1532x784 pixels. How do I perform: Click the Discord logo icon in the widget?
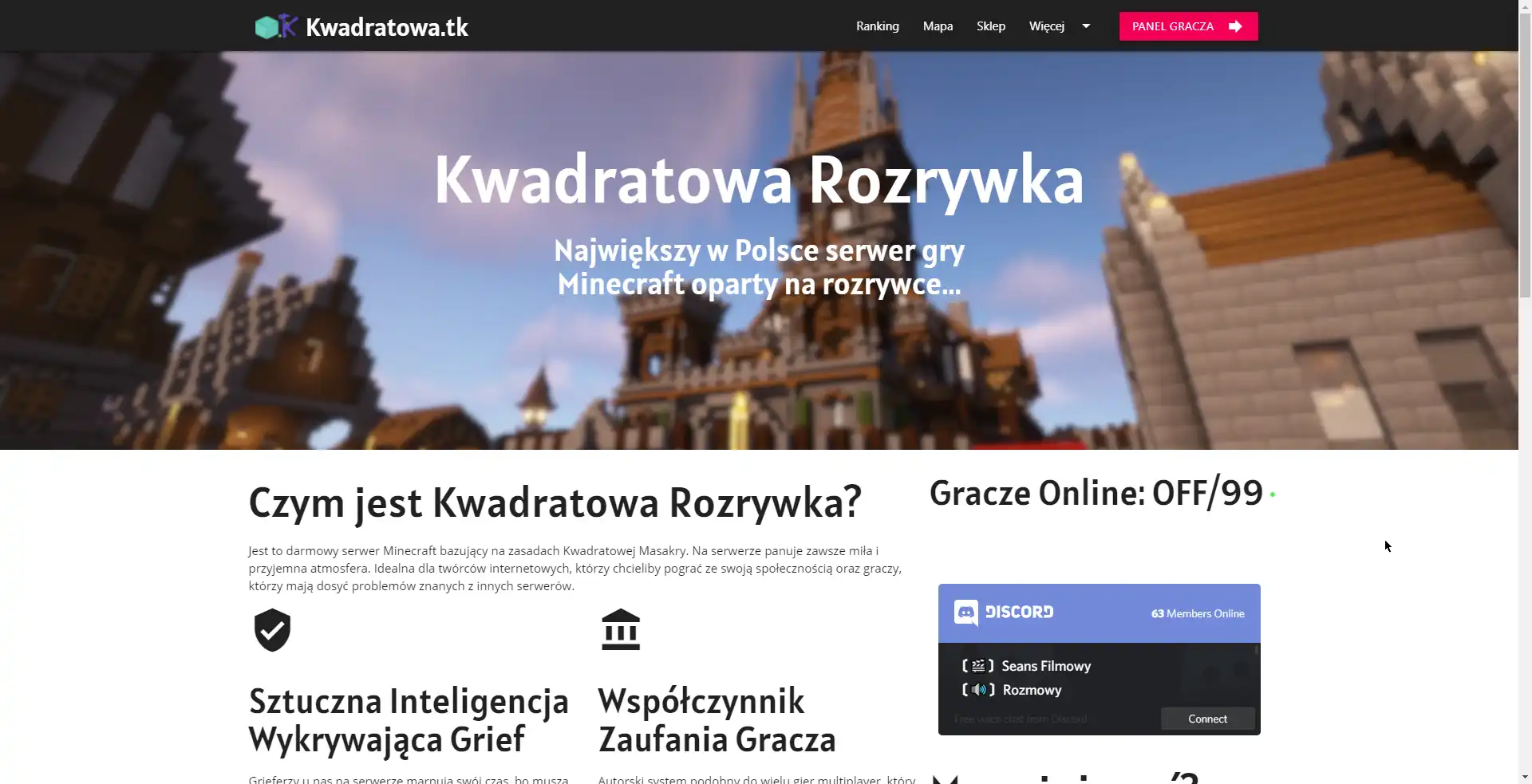(x=966, y=613)
